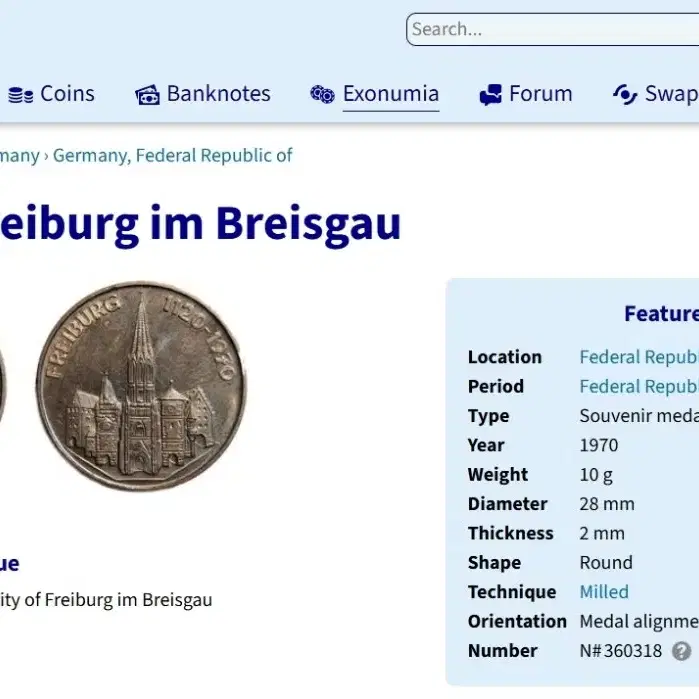Open the Milled technique link
Image resolution: width=699 pixels, height=699 pixels.
point(604,592)
